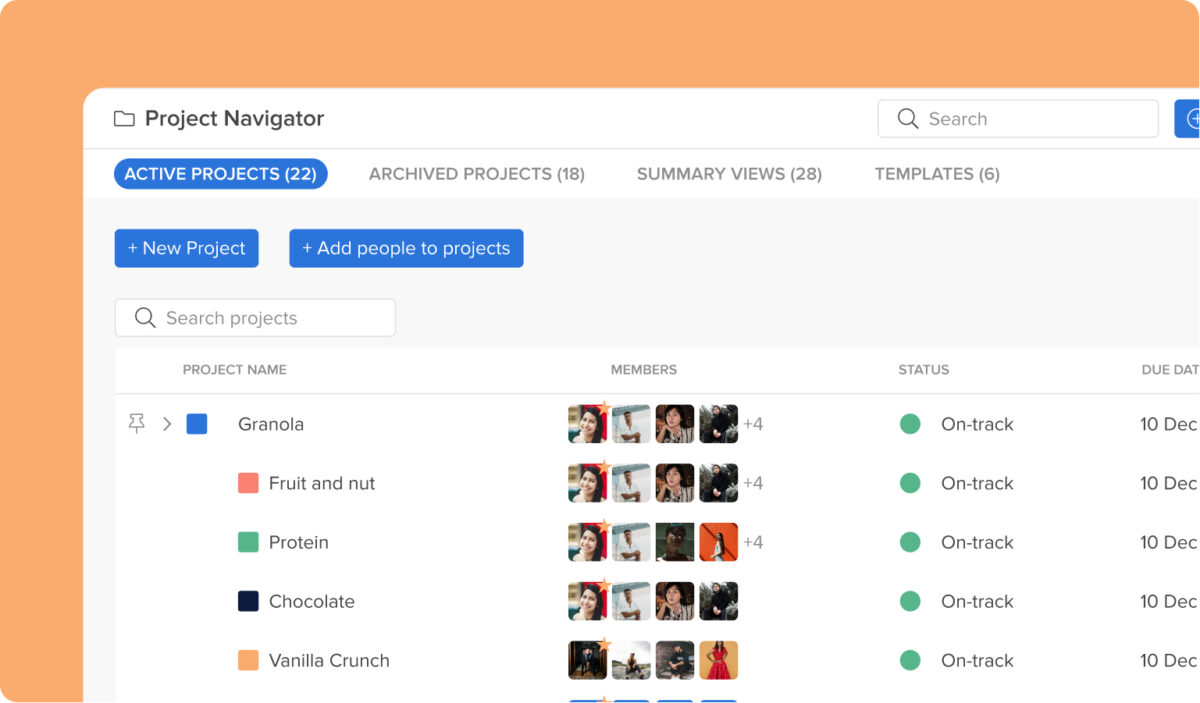Click the blue color swatch for Granola
The image size is (1200, 703).
point(197,424)
